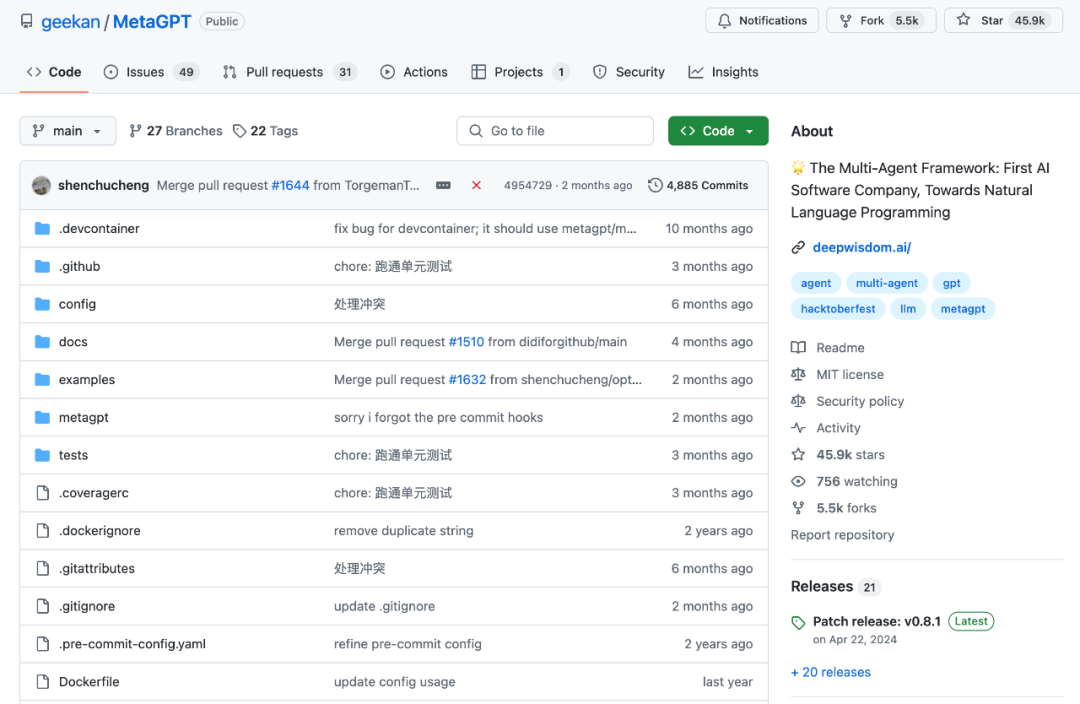Viewport: 1080px width, 704px height.
Task: View 27 Branches link
Action: point(176,131)
